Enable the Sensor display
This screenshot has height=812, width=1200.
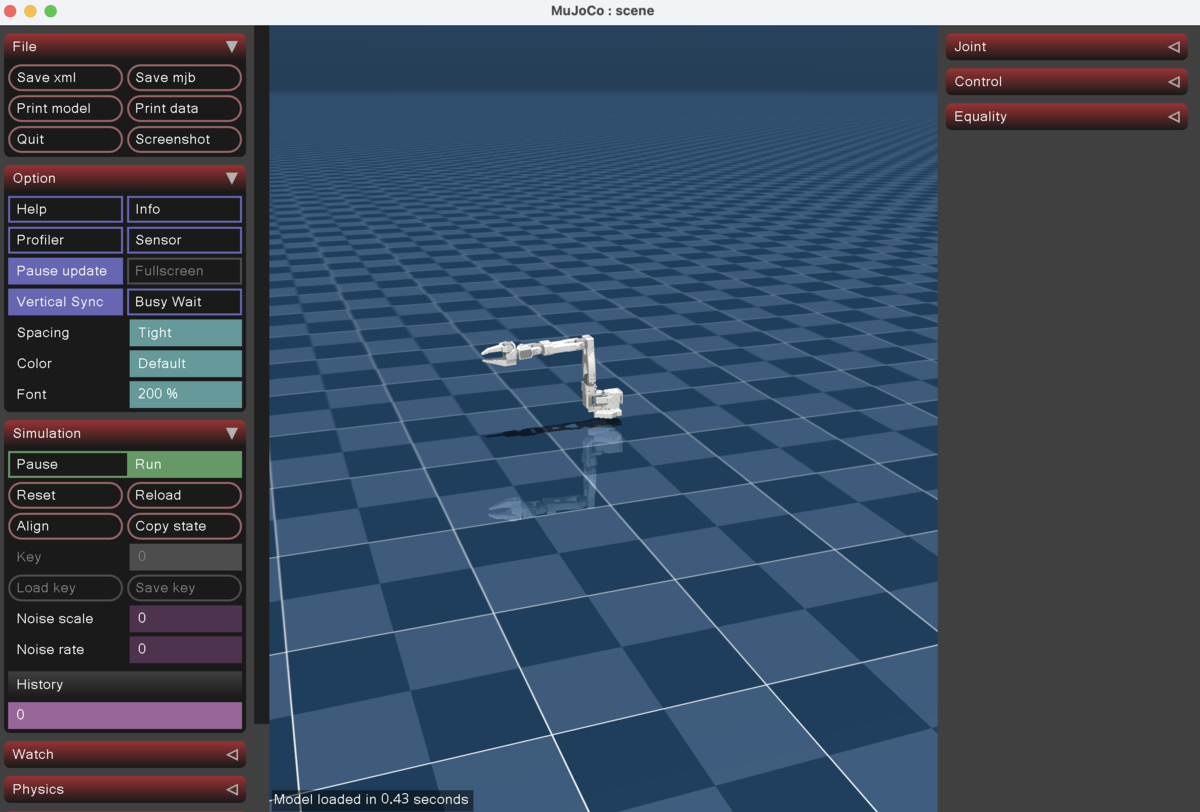click(184, 240)
